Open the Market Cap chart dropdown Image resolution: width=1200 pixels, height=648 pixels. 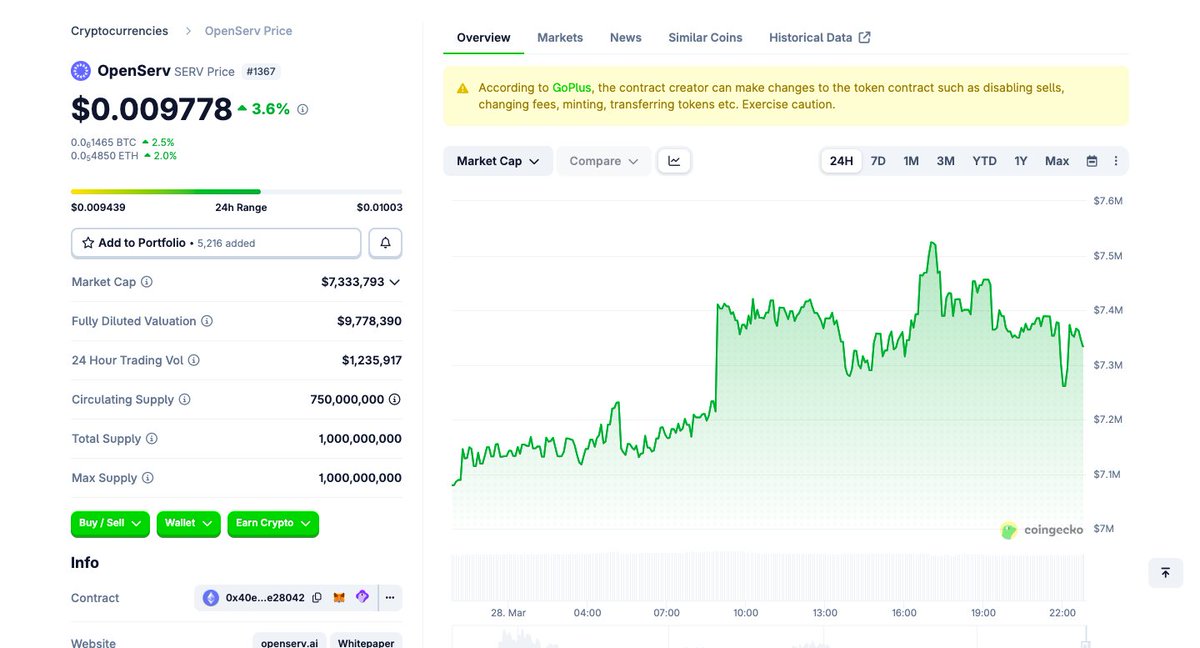coord(498,161)
